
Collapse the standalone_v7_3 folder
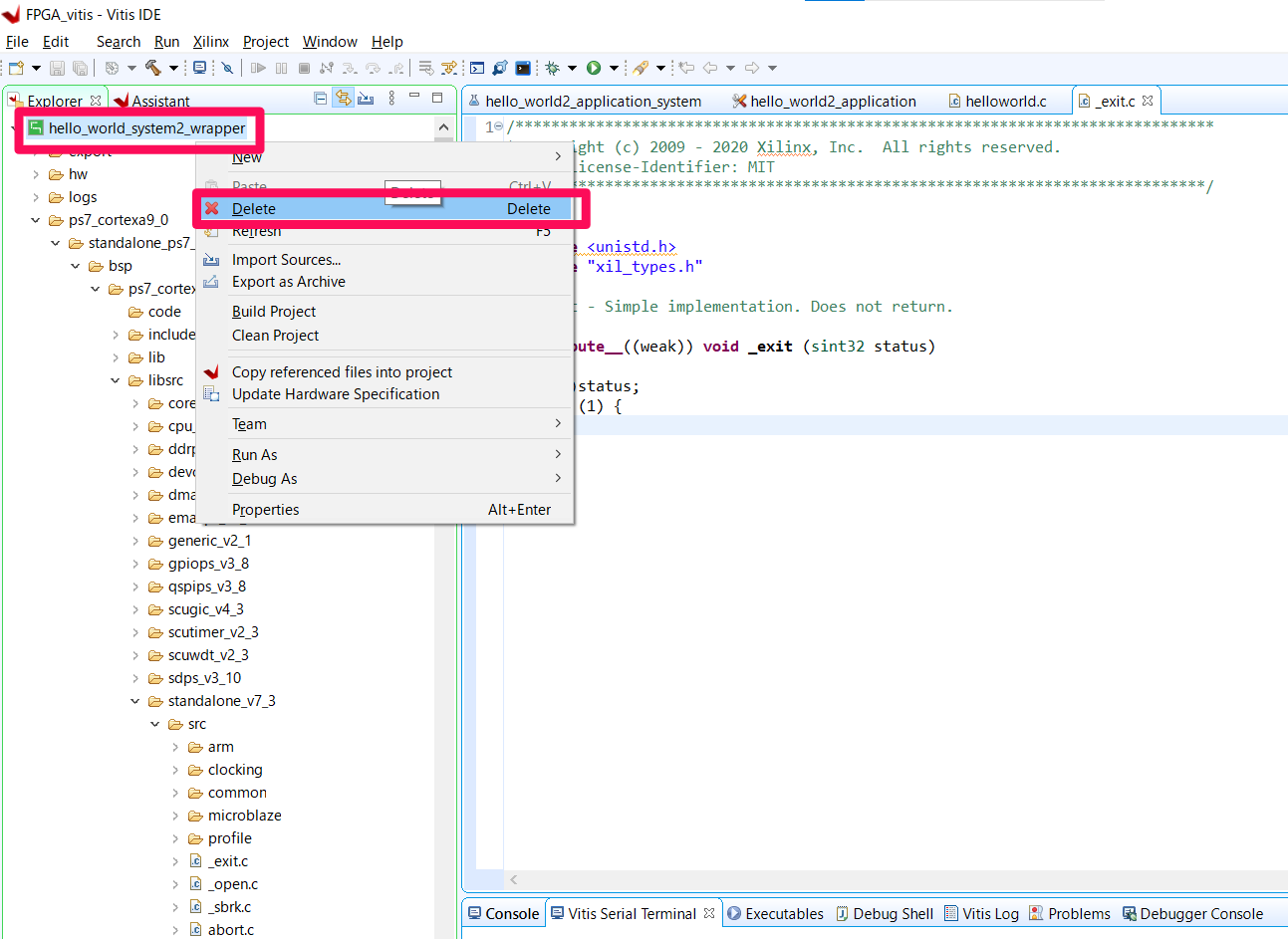tap(135, 701)
